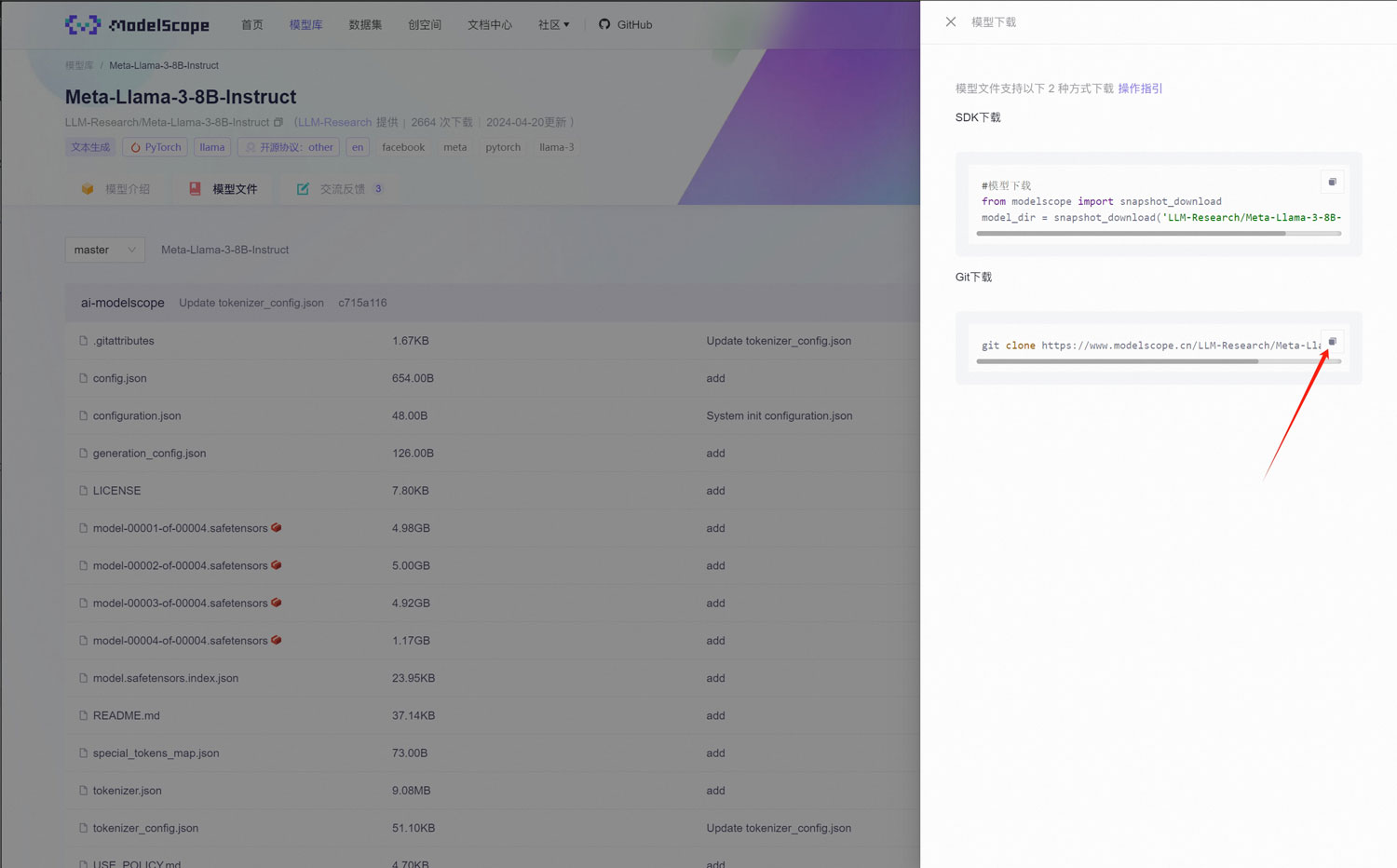Switch to the 模型文件 tab
Viewport: 1397px width, 868px height.
click(224, 189)
